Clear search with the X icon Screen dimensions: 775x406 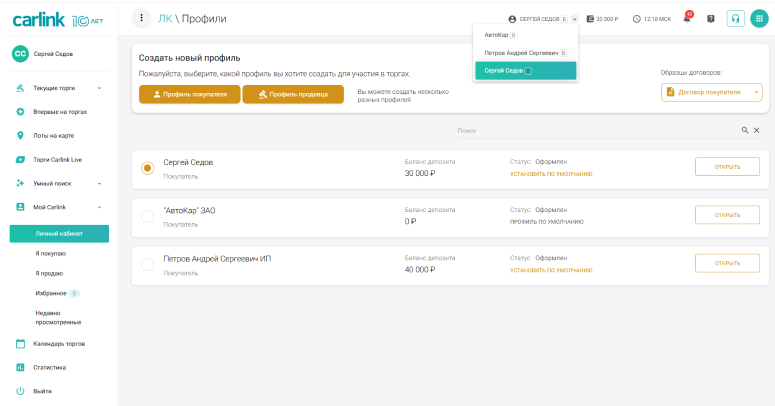tap(756, 130)
